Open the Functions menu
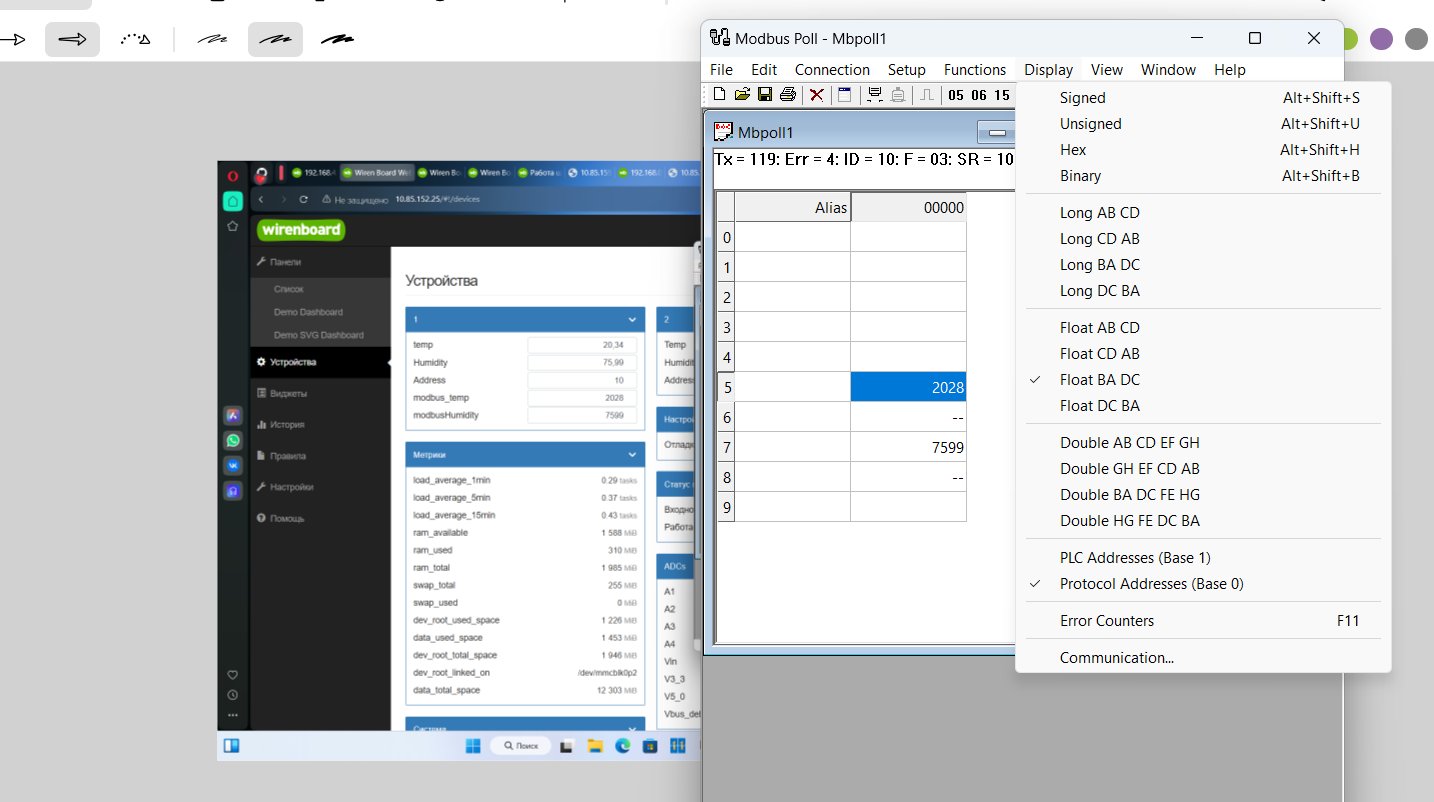 click(974, 70)
